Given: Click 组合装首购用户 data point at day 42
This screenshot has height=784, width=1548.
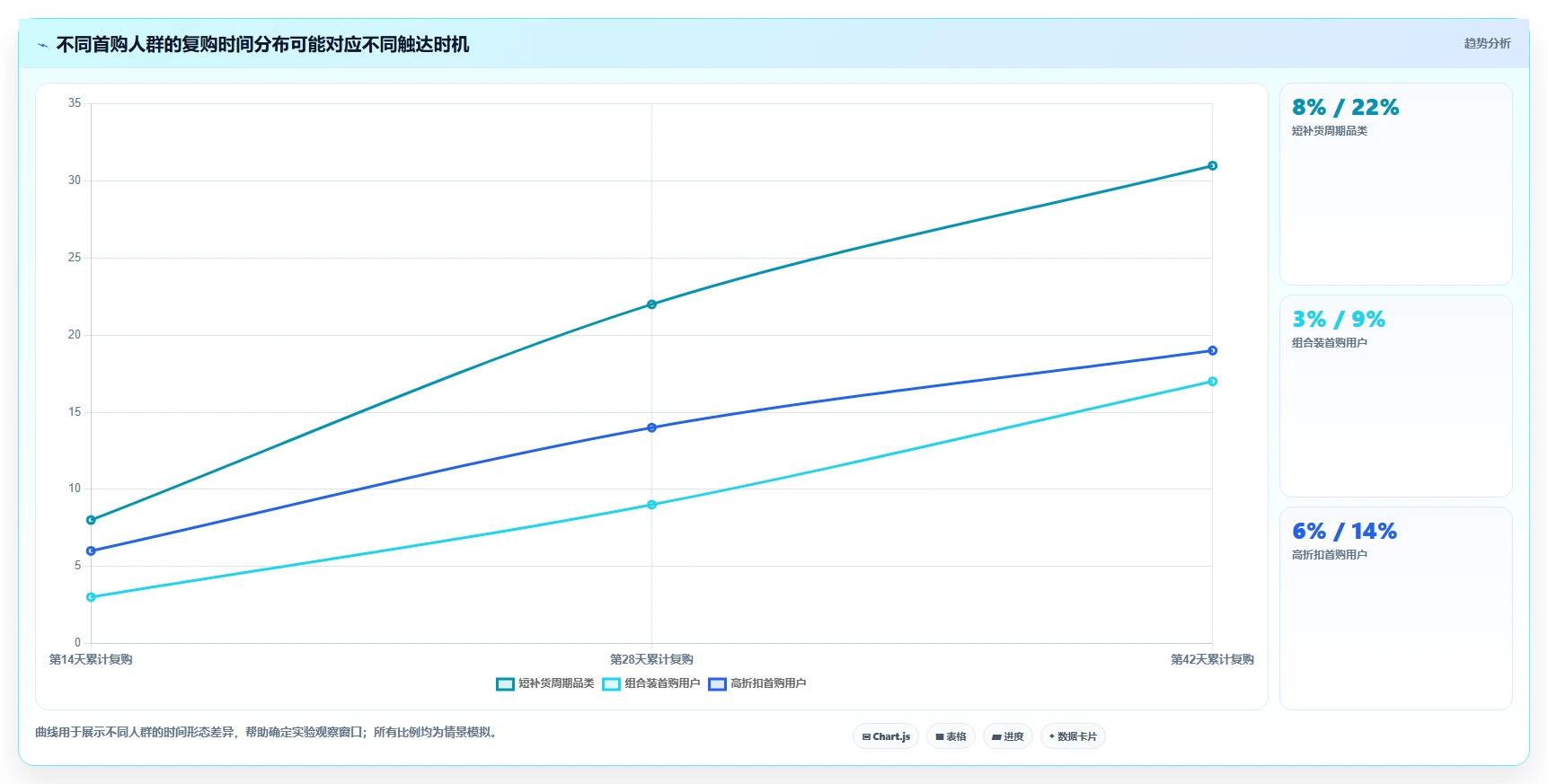Looking at the screenshot, I should [x=1212, y=382].
